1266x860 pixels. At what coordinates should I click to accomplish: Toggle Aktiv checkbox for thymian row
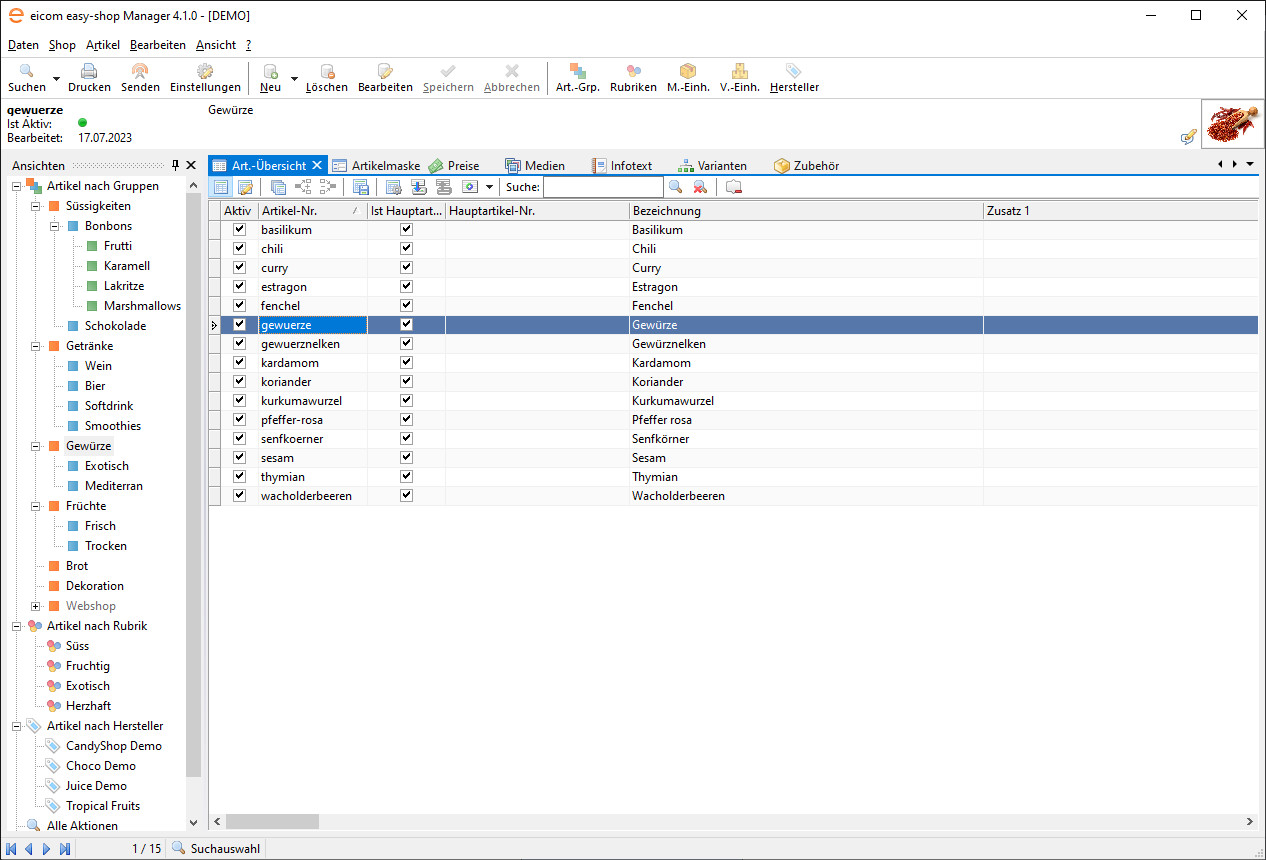click(x=239, y=477)
